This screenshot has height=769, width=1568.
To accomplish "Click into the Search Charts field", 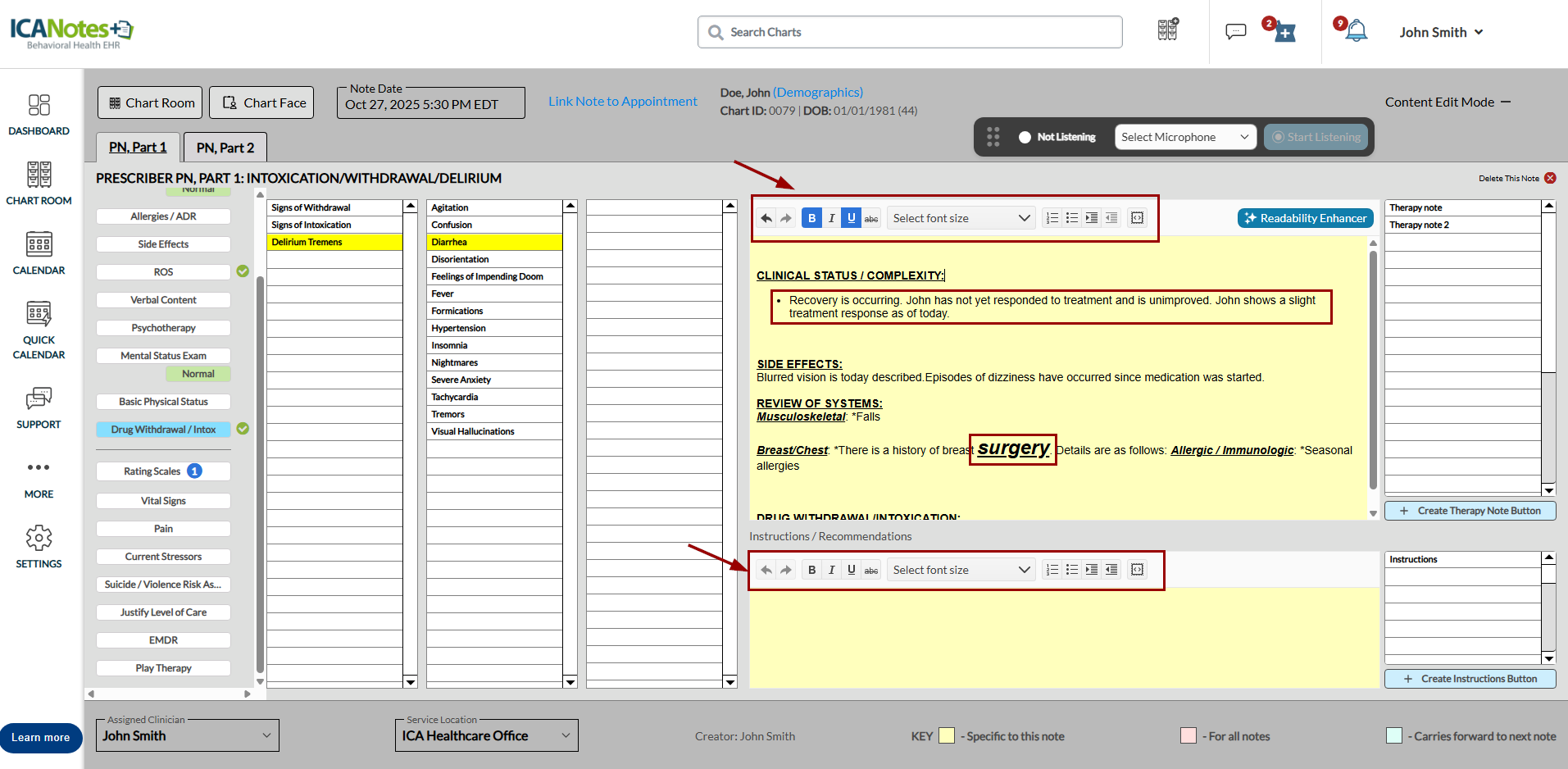I will [910, 32].
